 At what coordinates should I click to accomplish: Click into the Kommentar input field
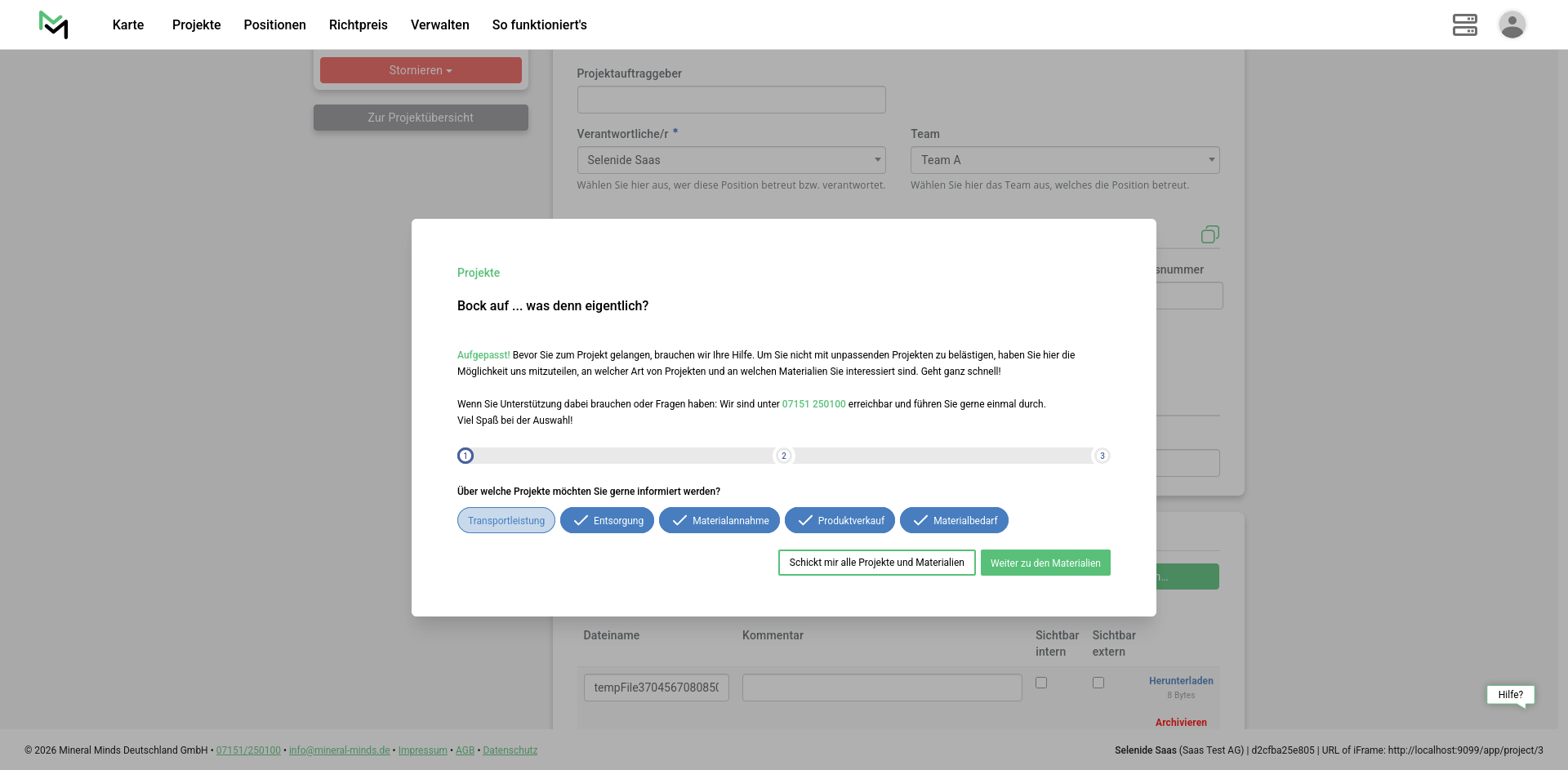881,688
